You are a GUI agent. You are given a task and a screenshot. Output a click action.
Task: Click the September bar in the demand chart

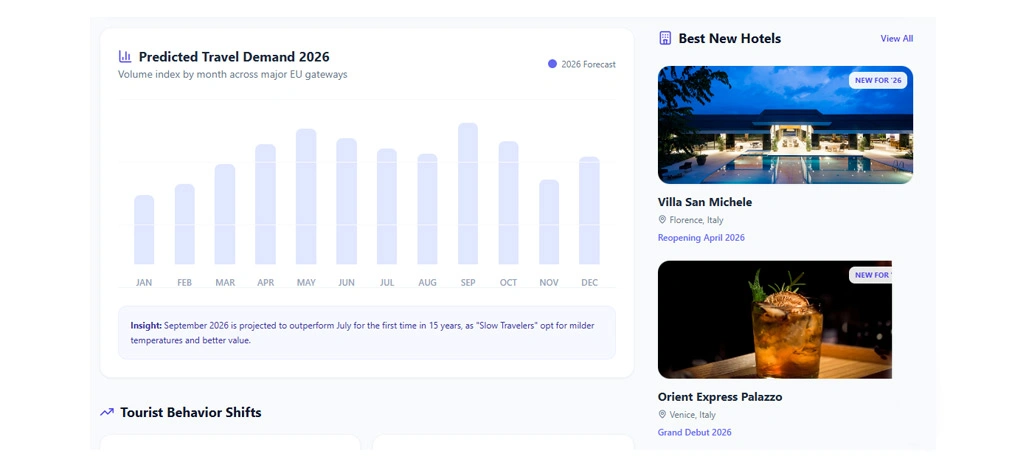click(x=468, y=194)
